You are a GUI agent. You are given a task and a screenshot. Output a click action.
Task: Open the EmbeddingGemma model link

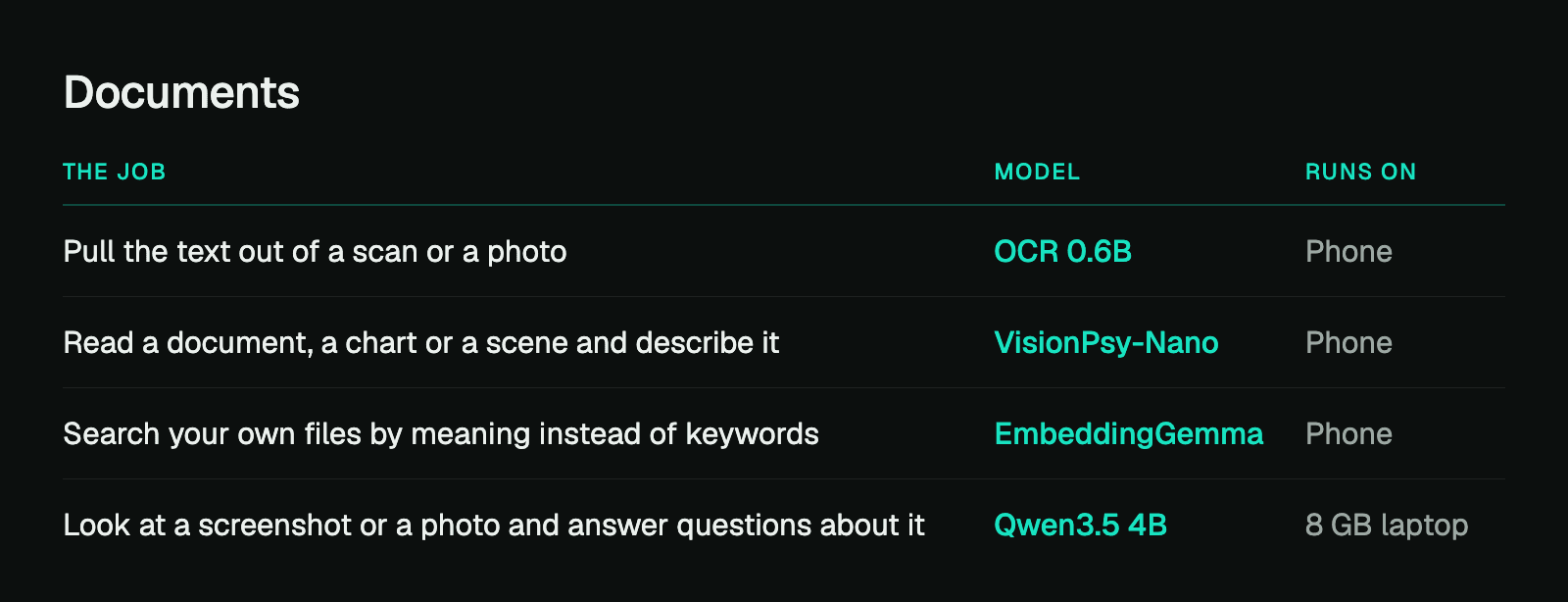point(1128,433)
